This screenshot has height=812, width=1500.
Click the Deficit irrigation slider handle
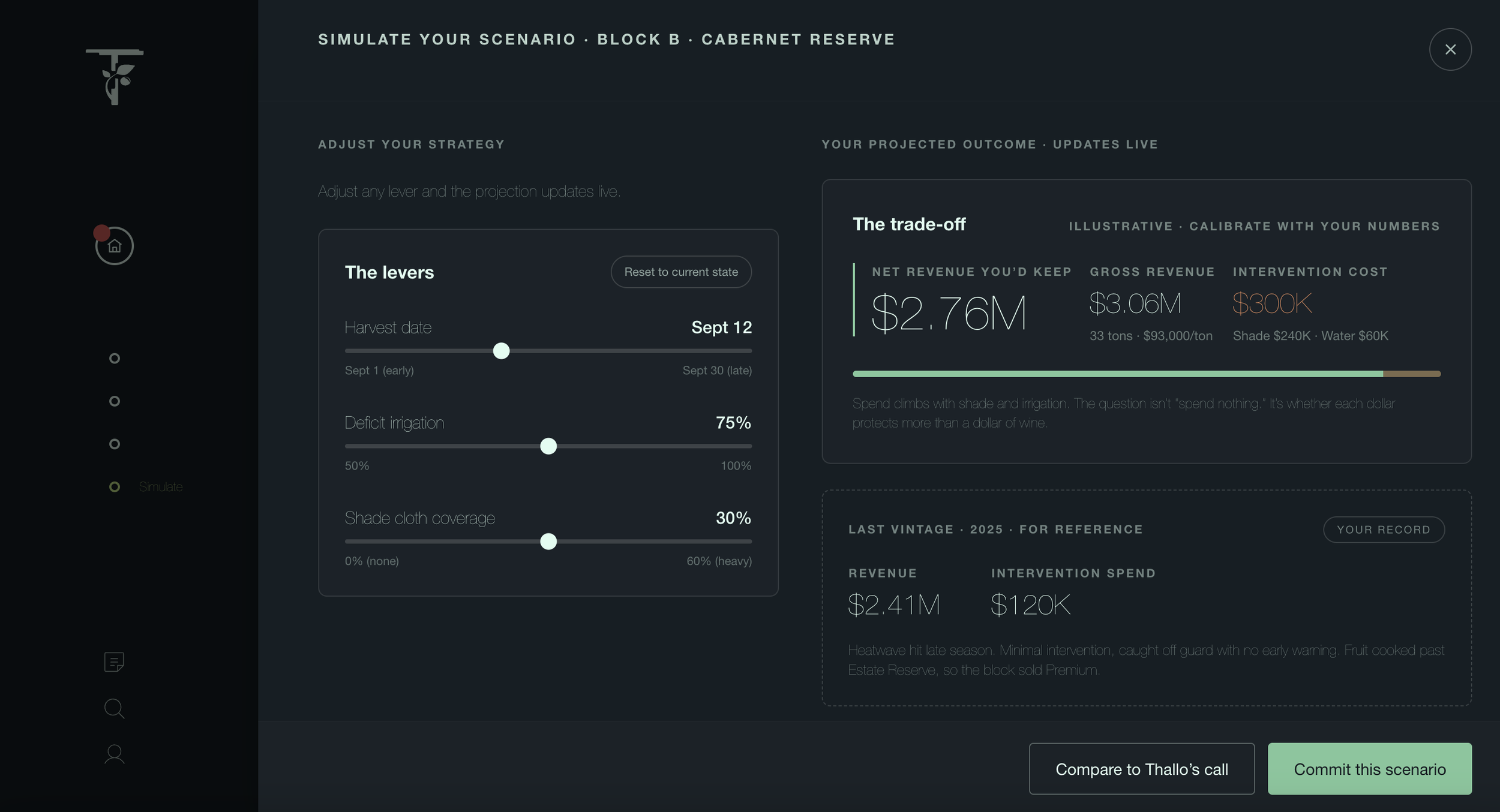click(548, 446)
